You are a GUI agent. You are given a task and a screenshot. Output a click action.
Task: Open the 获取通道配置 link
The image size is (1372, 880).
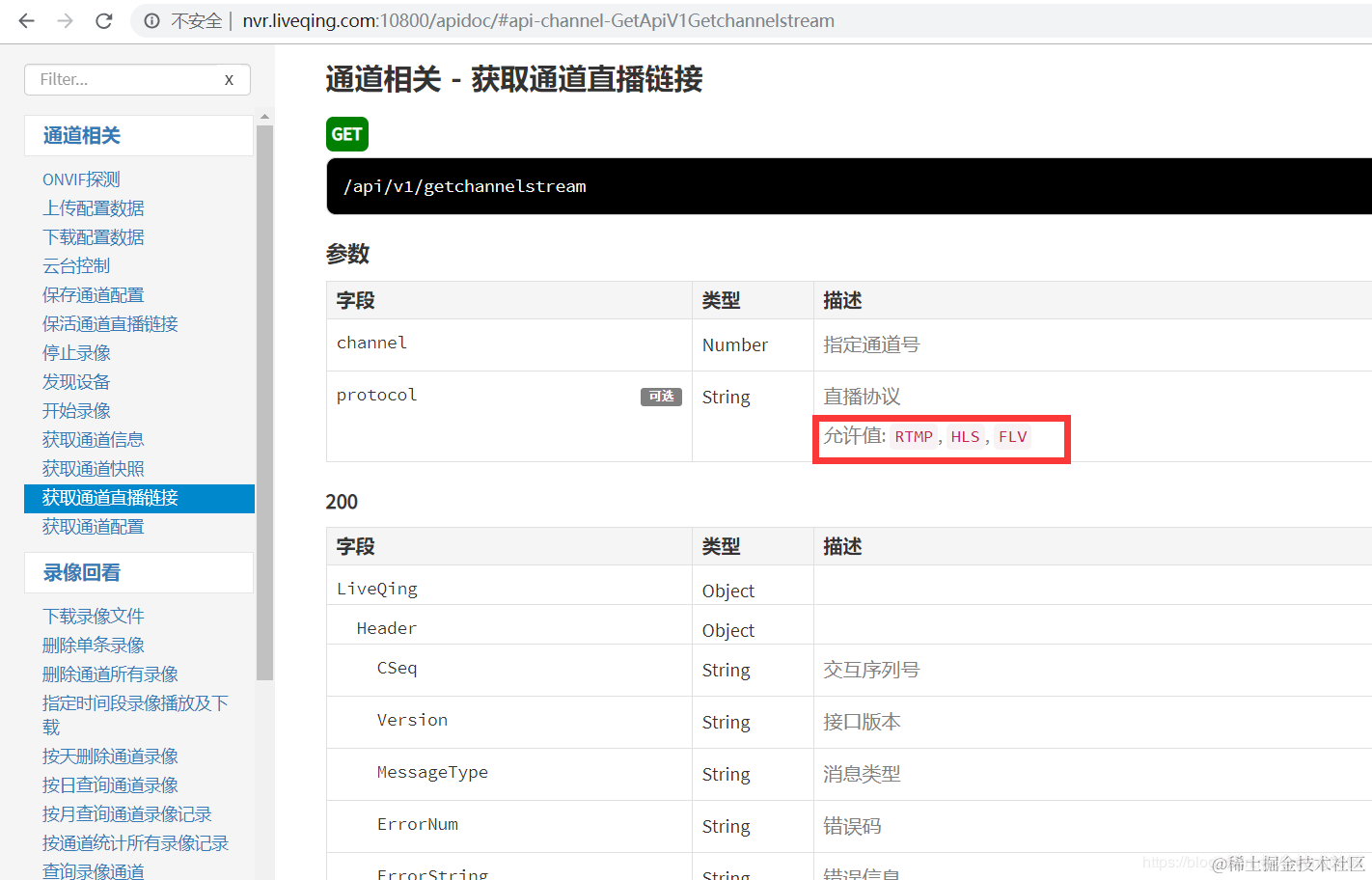94,527
